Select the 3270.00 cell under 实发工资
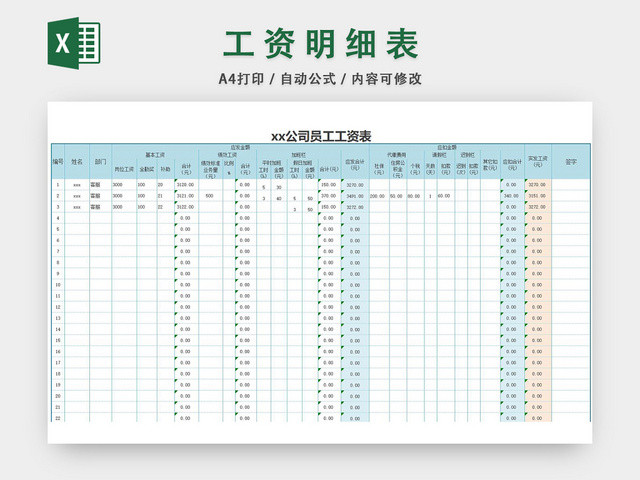640x480 pixels. pyautogui.click(x=538, y=185)
